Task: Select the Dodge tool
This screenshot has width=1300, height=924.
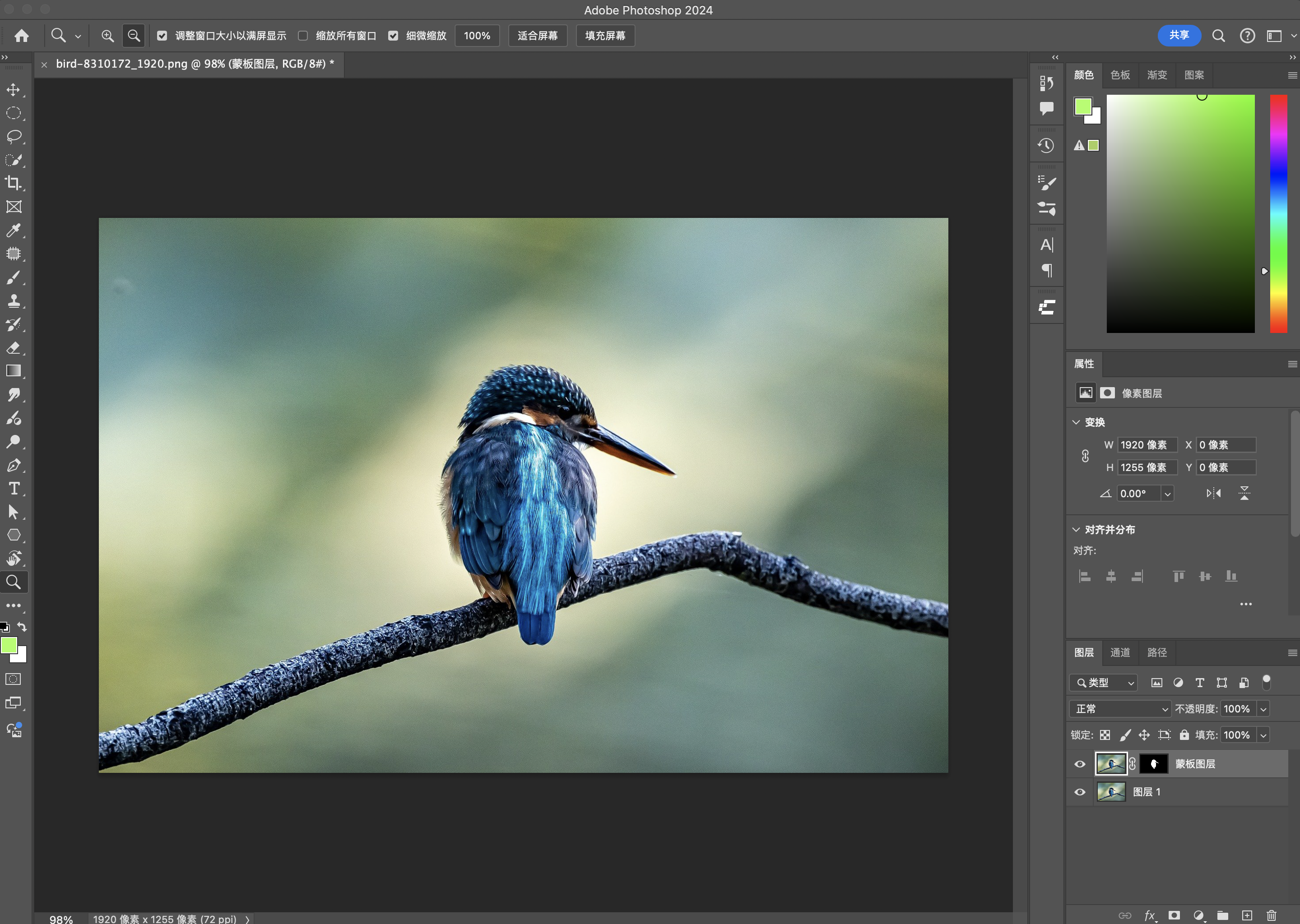Action: coord(14,442)
